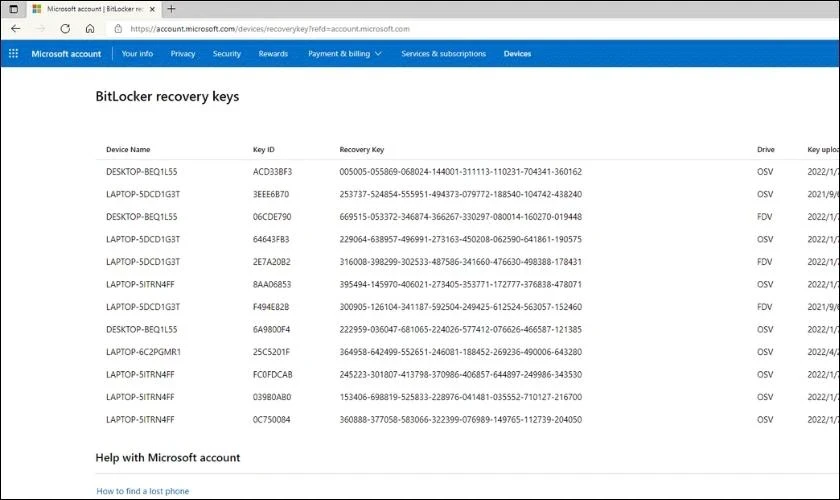
Task: Click recovery key starting 153406-698819
Action: [x=460, y=397]
